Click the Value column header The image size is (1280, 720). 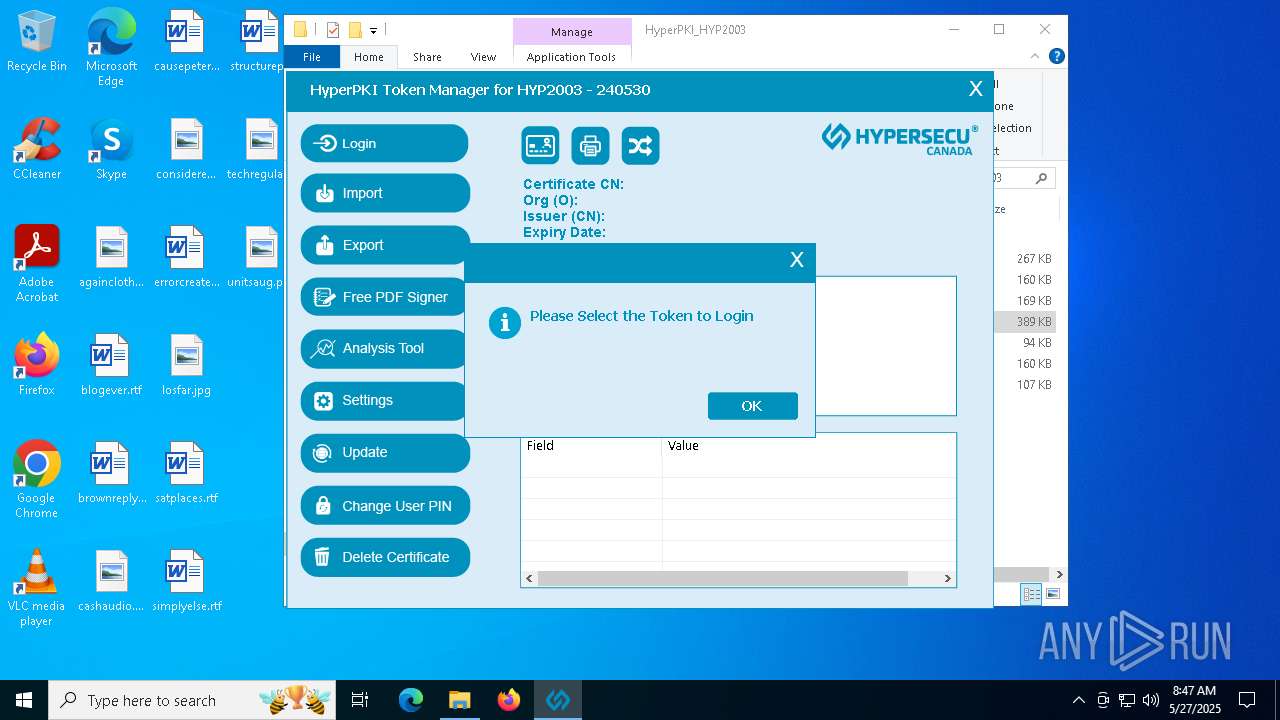[808, 446]
